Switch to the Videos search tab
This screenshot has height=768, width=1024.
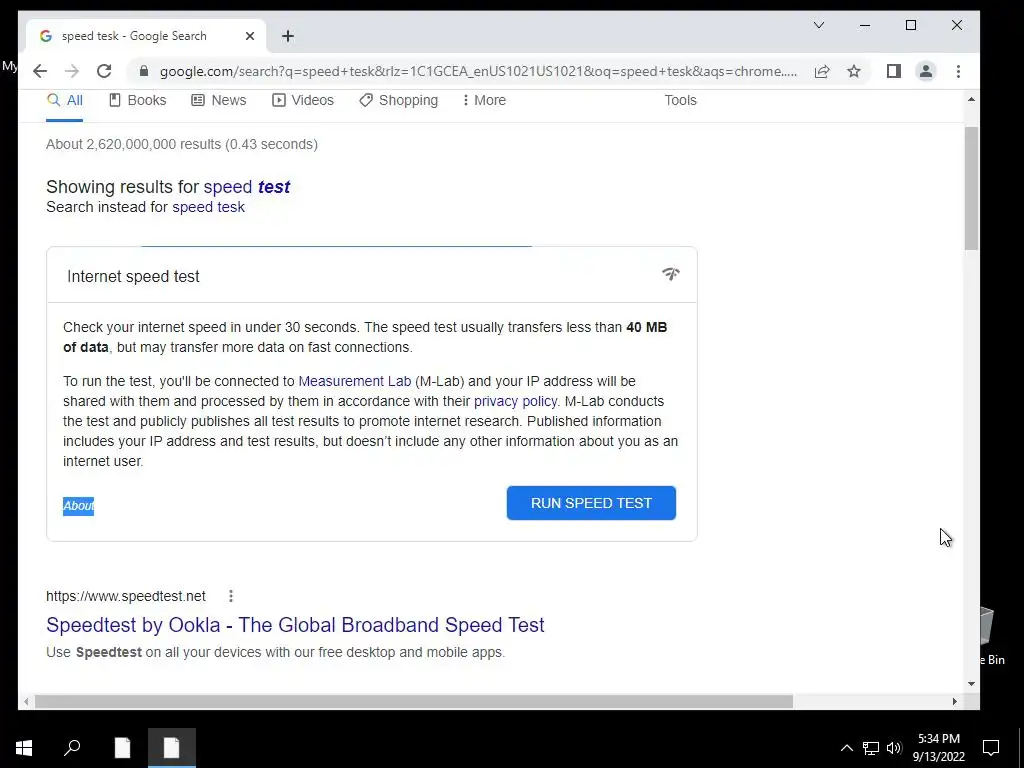[303, 100]
